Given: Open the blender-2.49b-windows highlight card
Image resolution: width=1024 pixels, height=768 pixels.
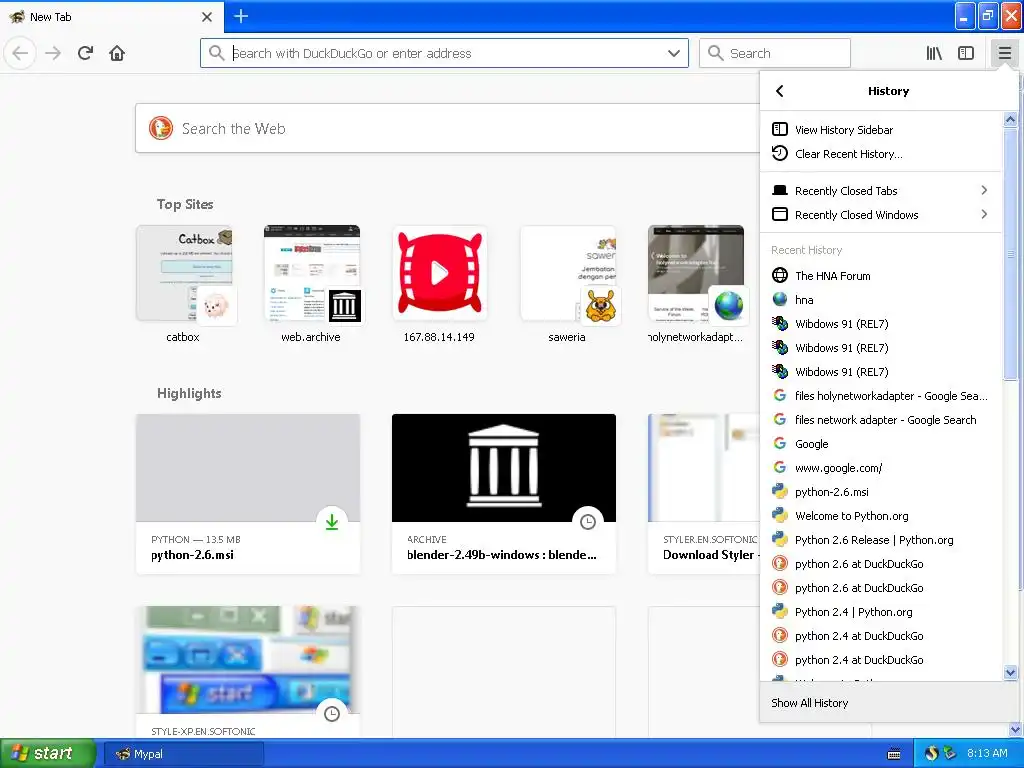Looking at the screenshot, I should click(x=504, y=494).
